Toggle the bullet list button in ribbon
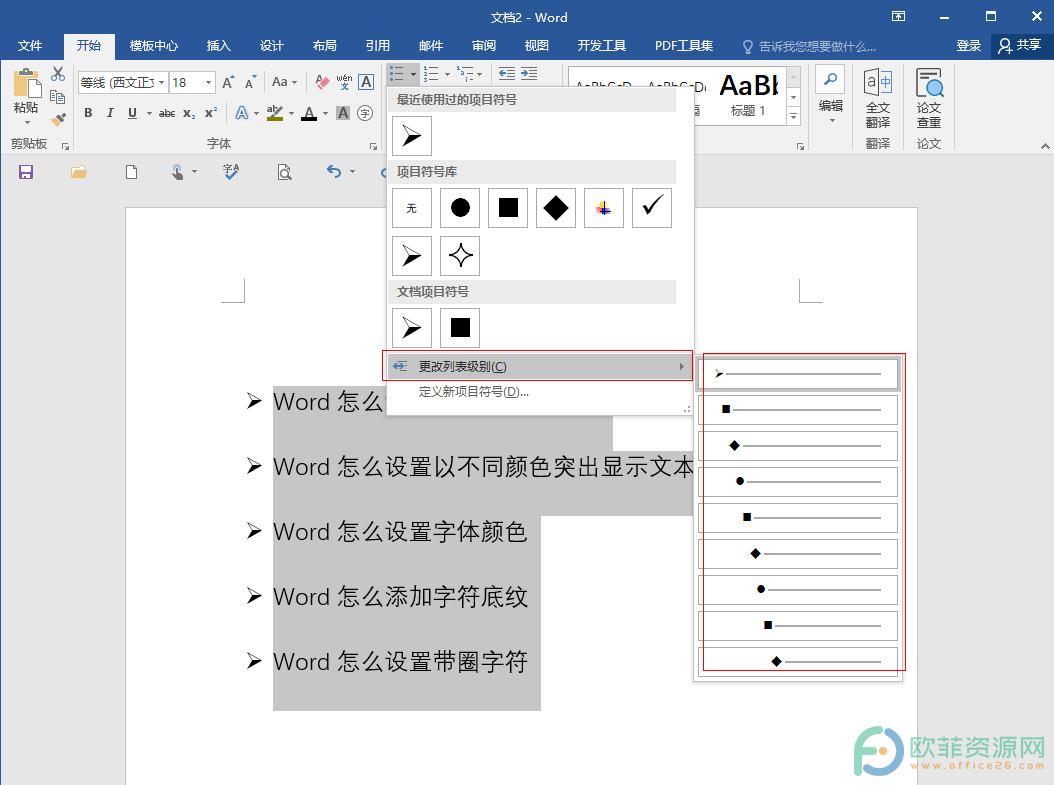 click(397, 73)
